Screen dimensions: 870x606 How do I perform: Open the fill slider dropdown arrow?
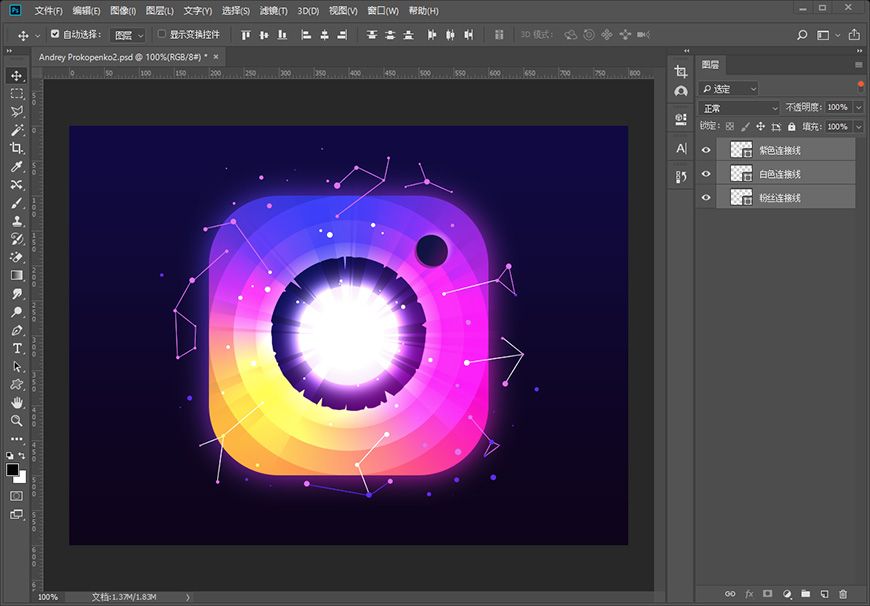(859, 127)
